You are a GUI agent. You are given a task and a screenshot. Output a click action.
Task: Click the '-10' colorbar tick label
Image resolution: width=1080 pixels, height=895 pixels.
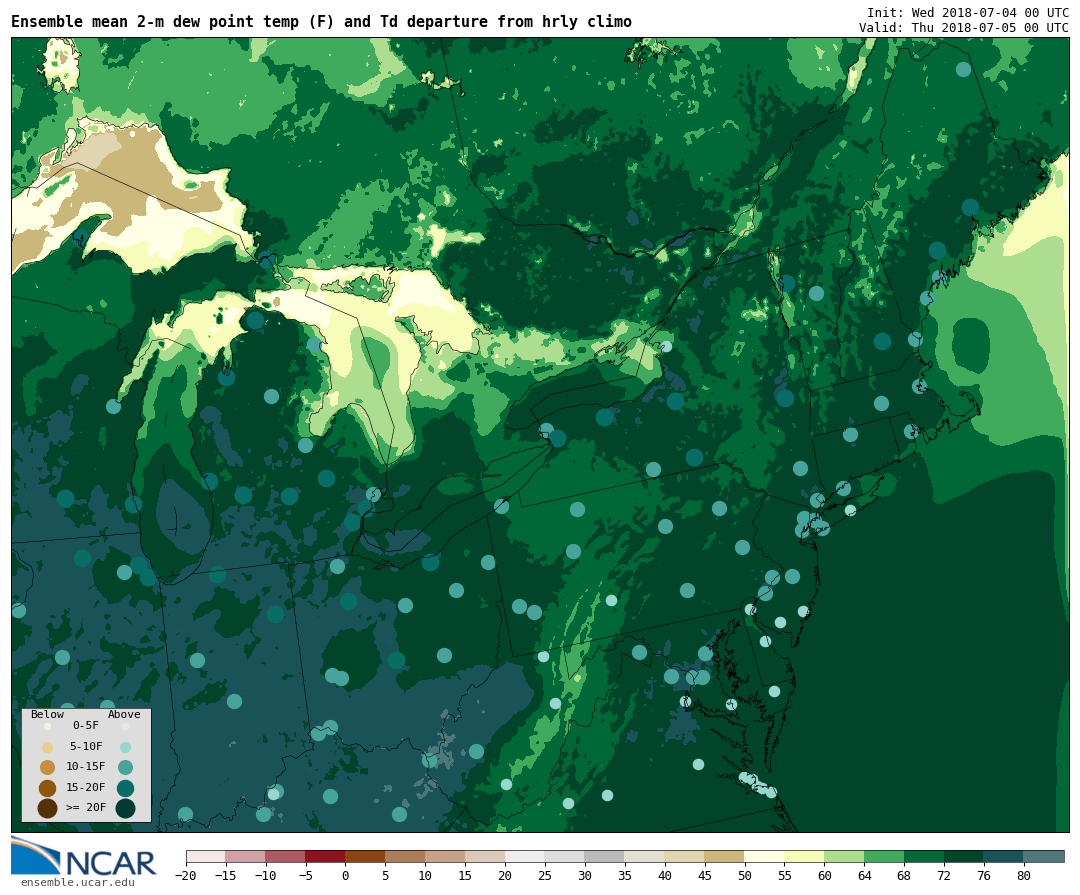pyautogui.click(x=265, y=876)
